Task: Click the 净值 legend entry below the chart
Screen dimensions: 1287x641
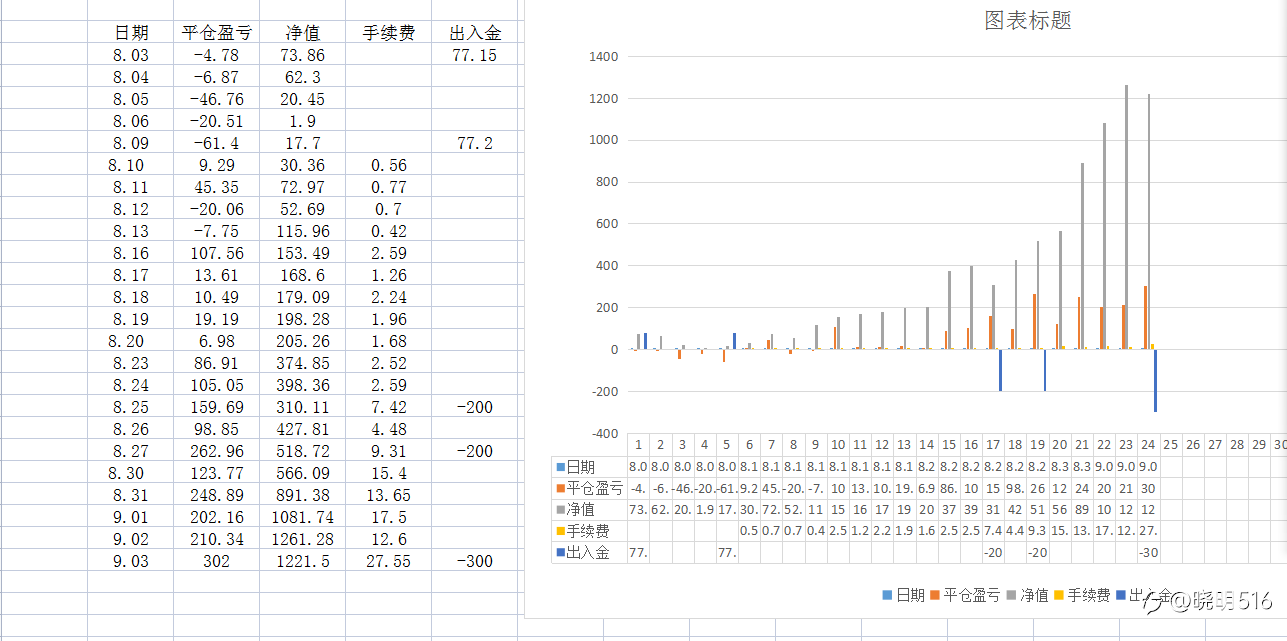Action: [1026, 595]
